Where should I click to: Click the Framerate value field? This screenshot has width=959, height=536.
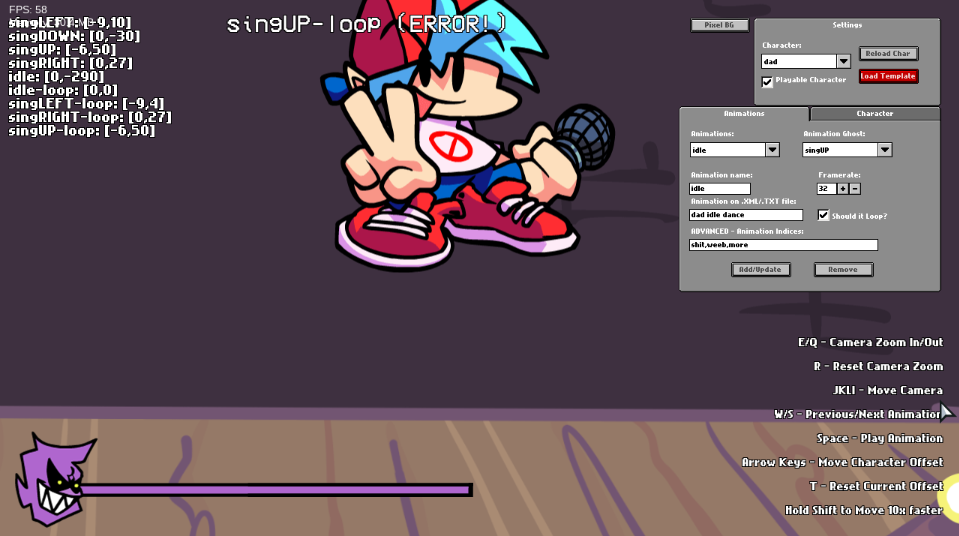click(826, 188)
